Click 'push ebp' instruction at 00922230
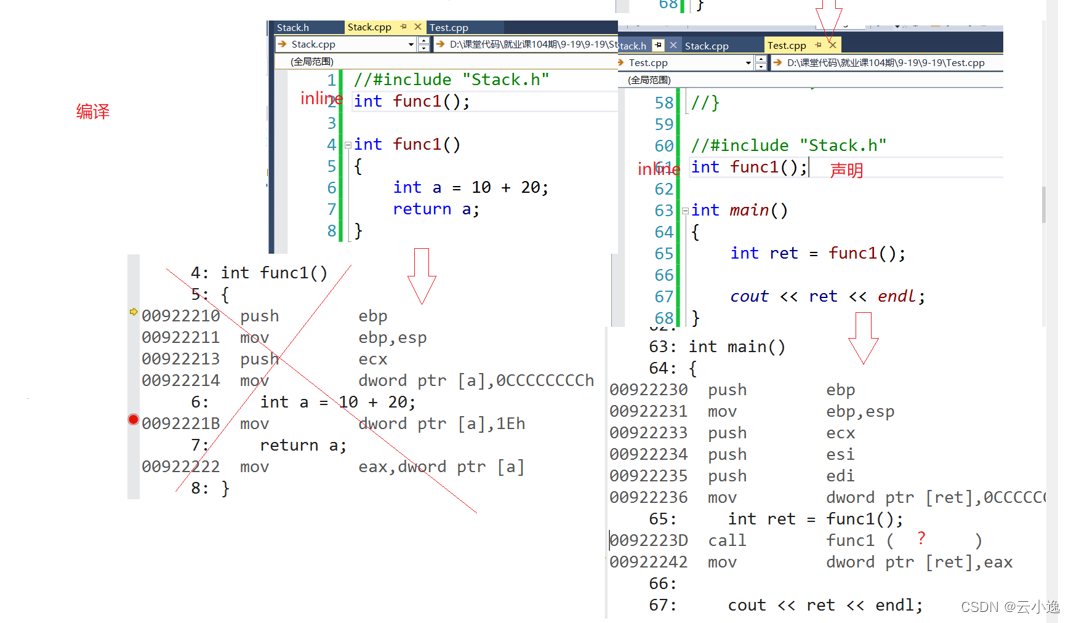Viewport: 1076px width, 623px height. pyautogui.click(x=733, y=390)
